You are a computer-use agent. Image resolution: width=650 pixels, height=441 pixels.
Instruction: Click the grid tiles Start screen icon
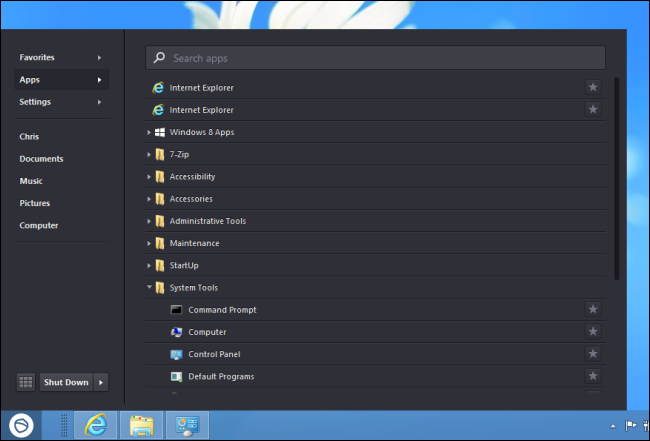(26, 382)
